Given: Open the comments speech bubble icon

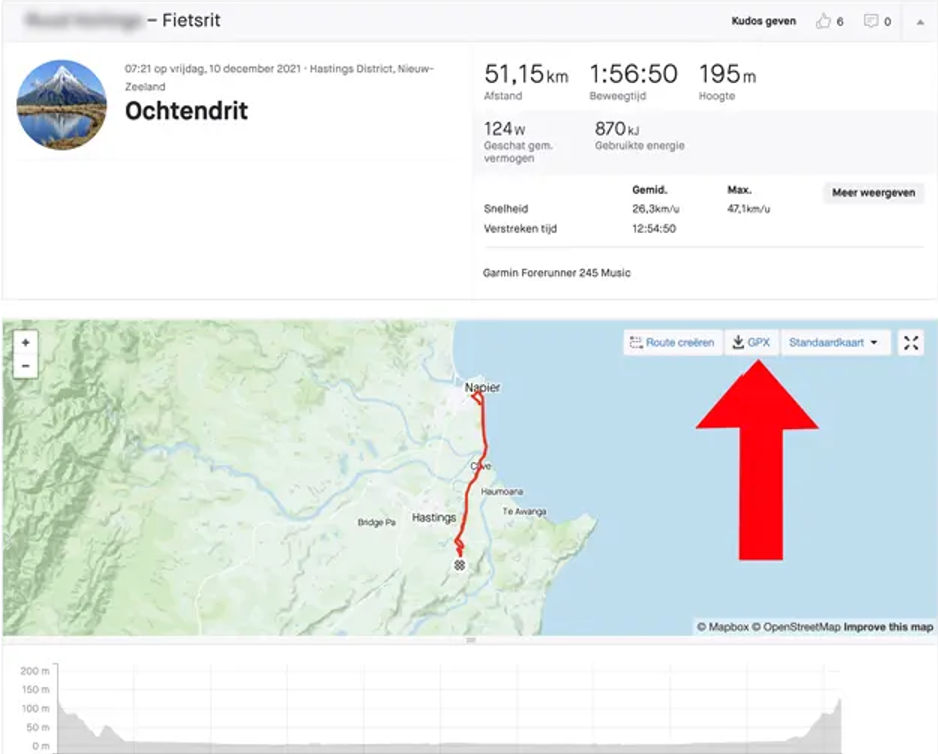Looking at the screenshot, I should tap(871, 21).
